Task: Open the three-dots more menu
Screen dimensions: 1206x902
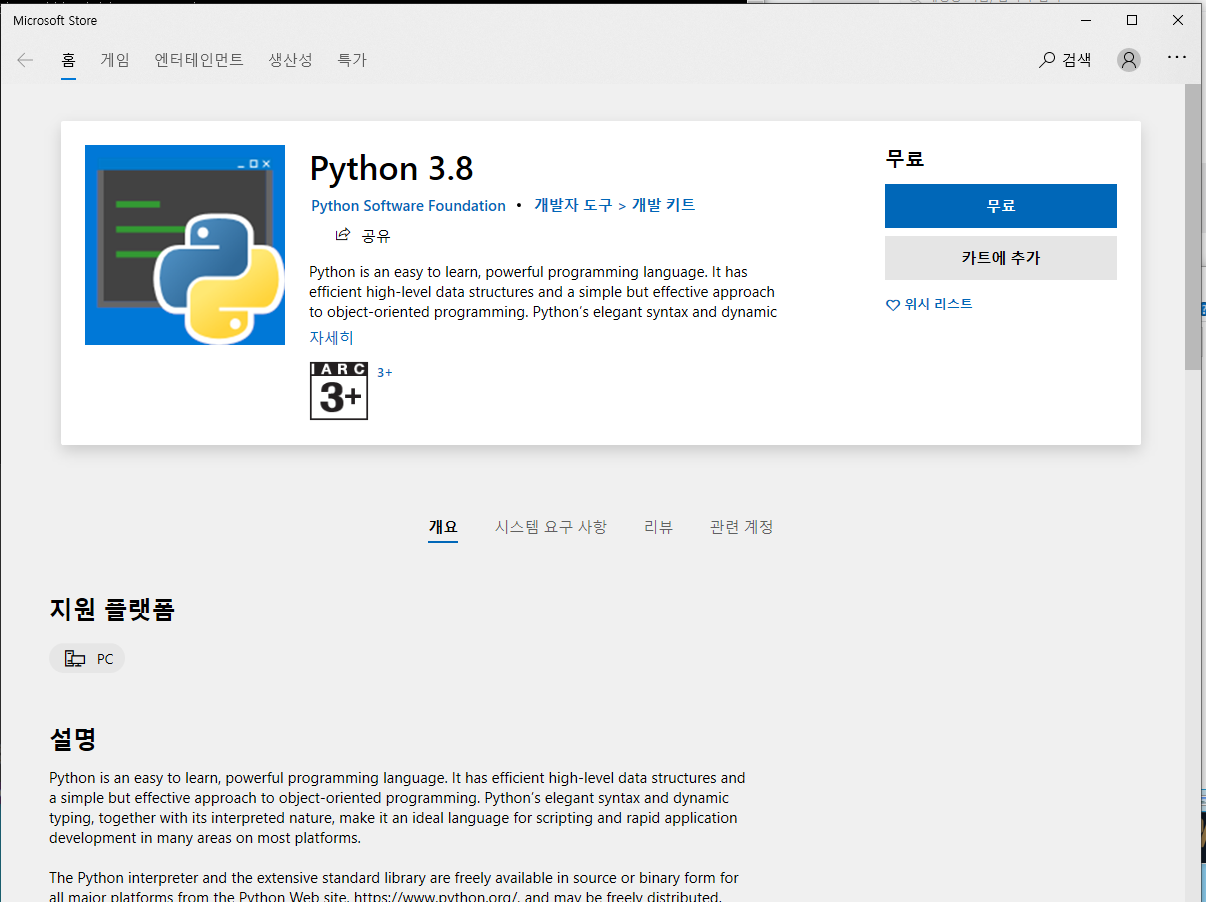Action: pos(1177,58)
